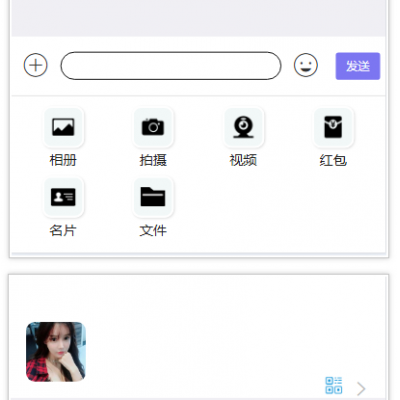Viewport: 400px width, 400px height.
Task: Click the gray chat history area
Action: click(x=199, y=18)
